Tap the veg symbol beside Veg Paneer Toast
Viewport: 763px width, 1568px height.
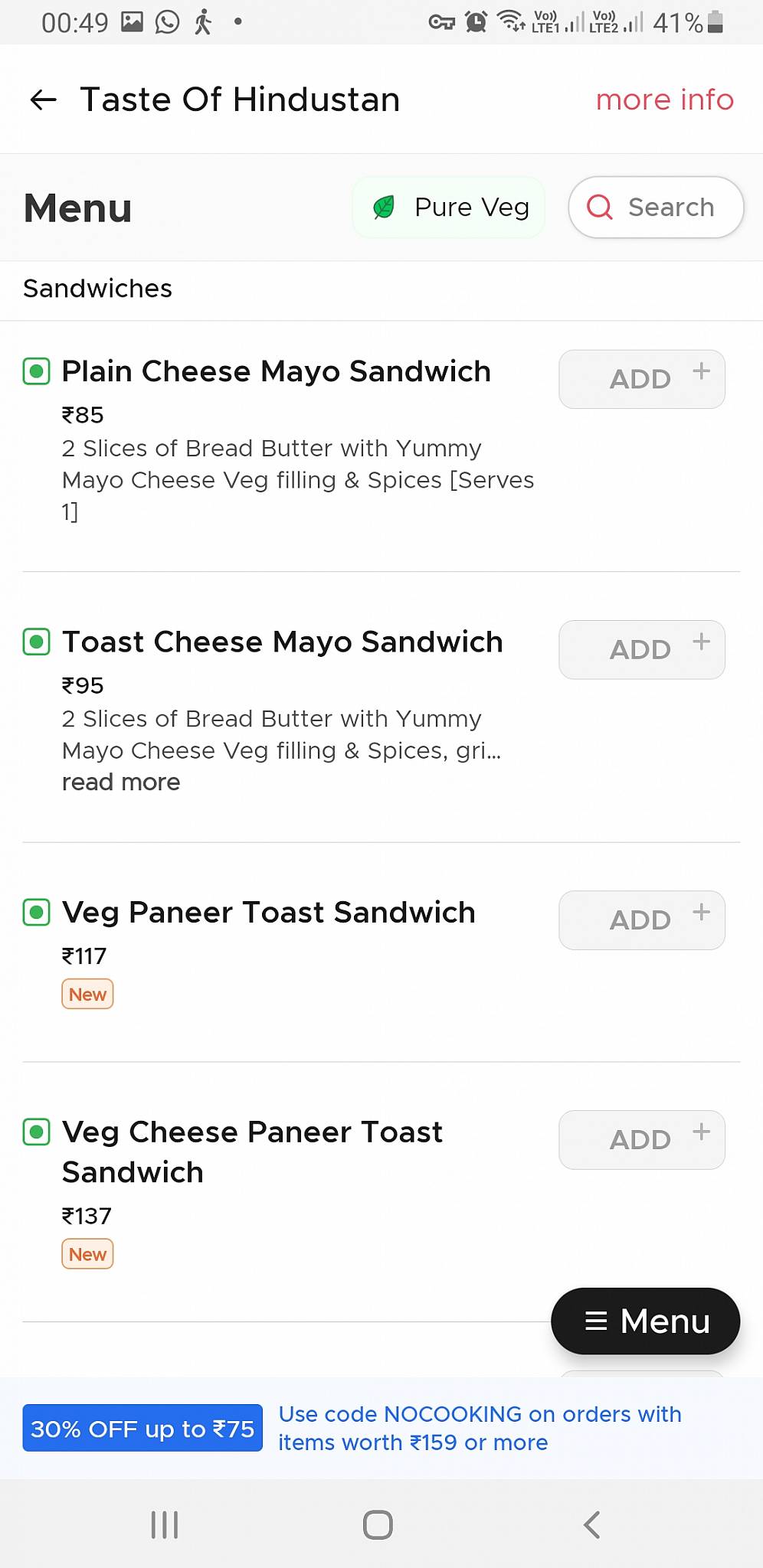tap(36, 912)
